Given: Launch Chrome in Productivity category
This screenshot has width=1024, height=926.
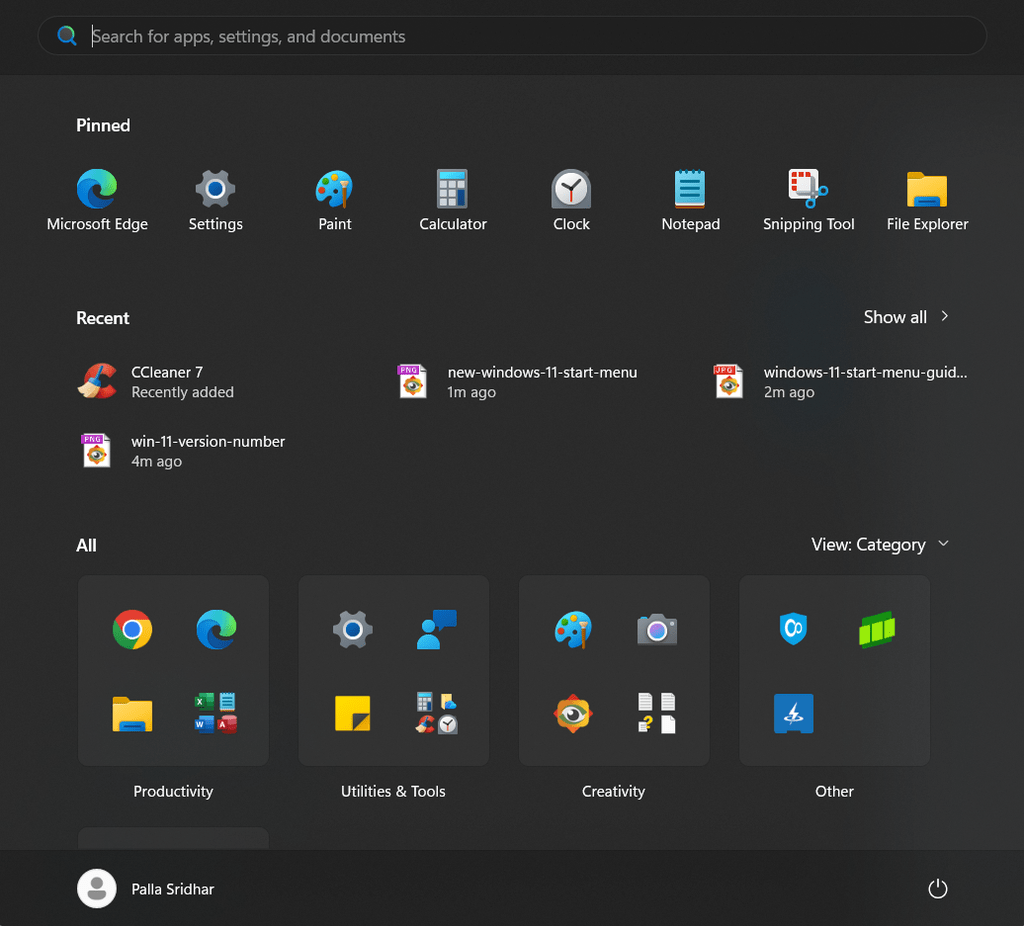Looking at the screenshot, I should (132, 630).
